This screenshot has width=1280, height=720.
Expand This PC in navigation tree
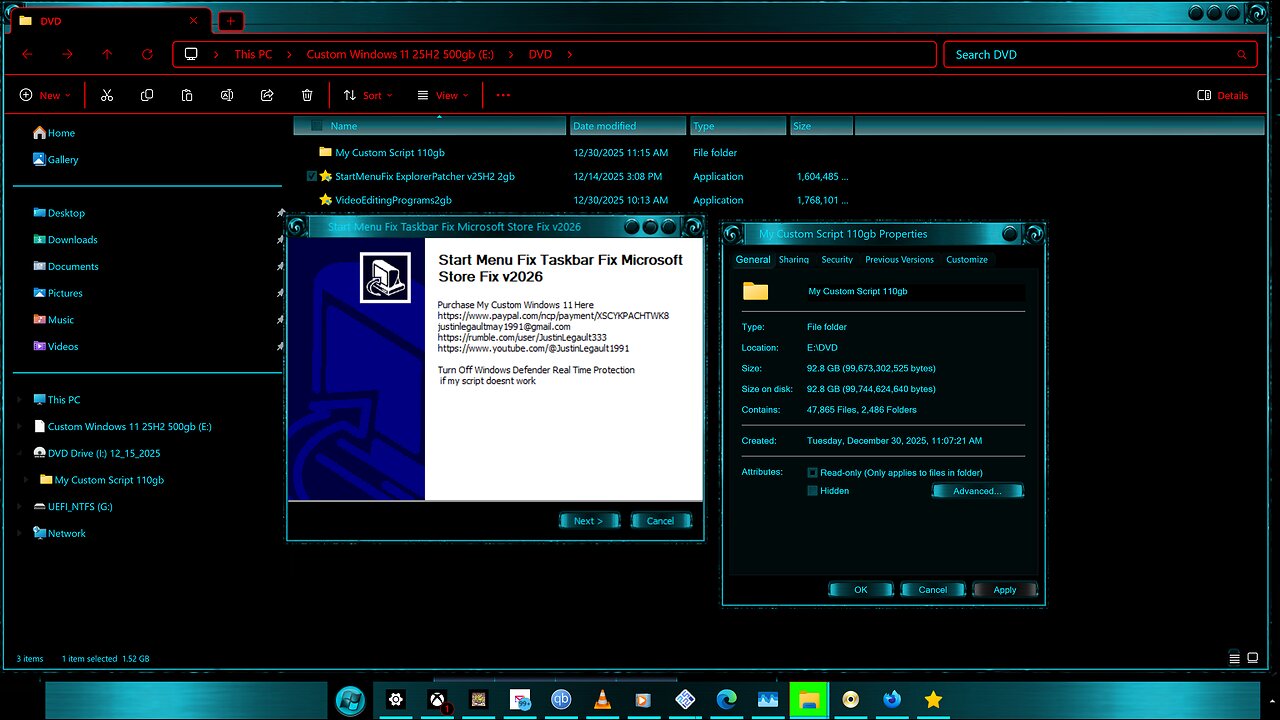(x=20, y=400)
